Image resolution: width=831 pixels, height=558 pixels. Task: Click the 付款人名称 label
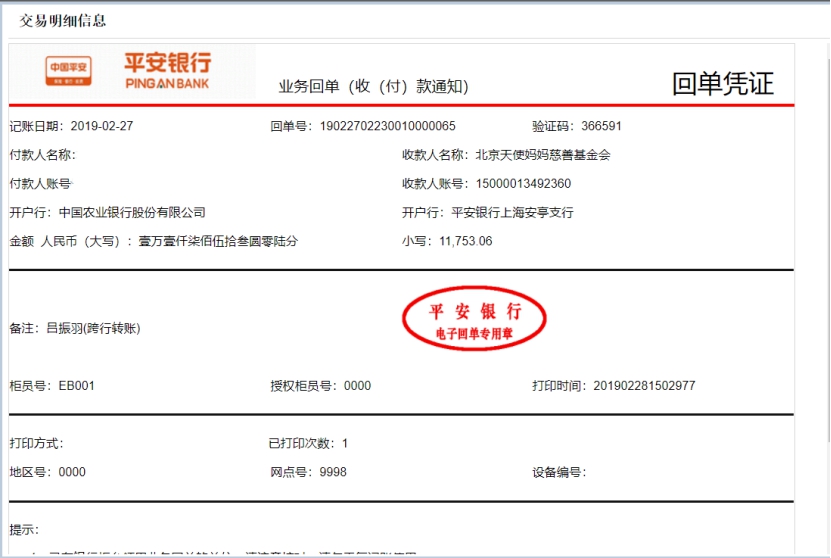pyautogui.click(x=42, y=155)
